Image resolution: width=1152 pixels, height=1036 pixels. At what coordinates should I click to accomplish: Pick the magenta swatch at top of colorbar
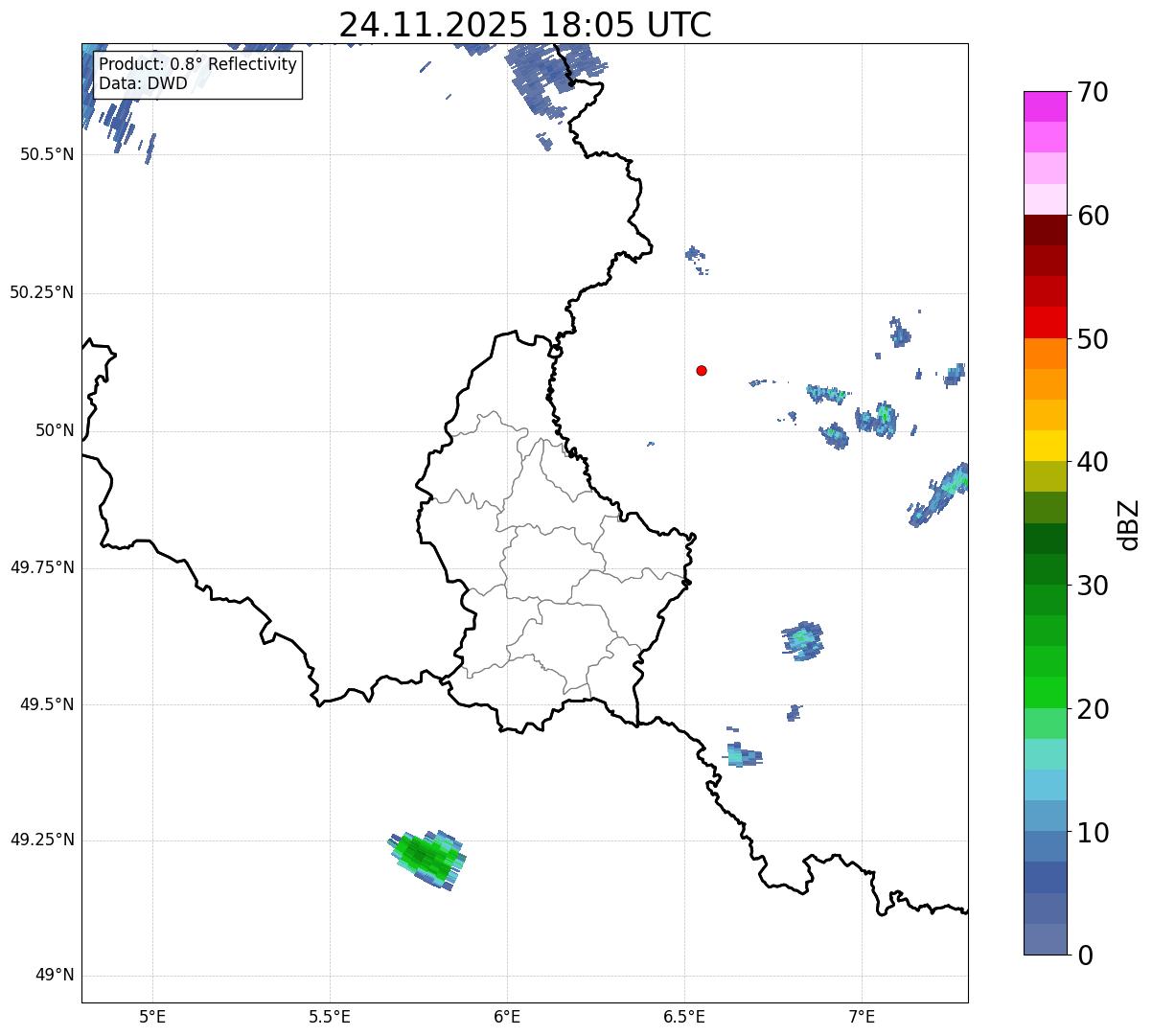coord(1046,106)
